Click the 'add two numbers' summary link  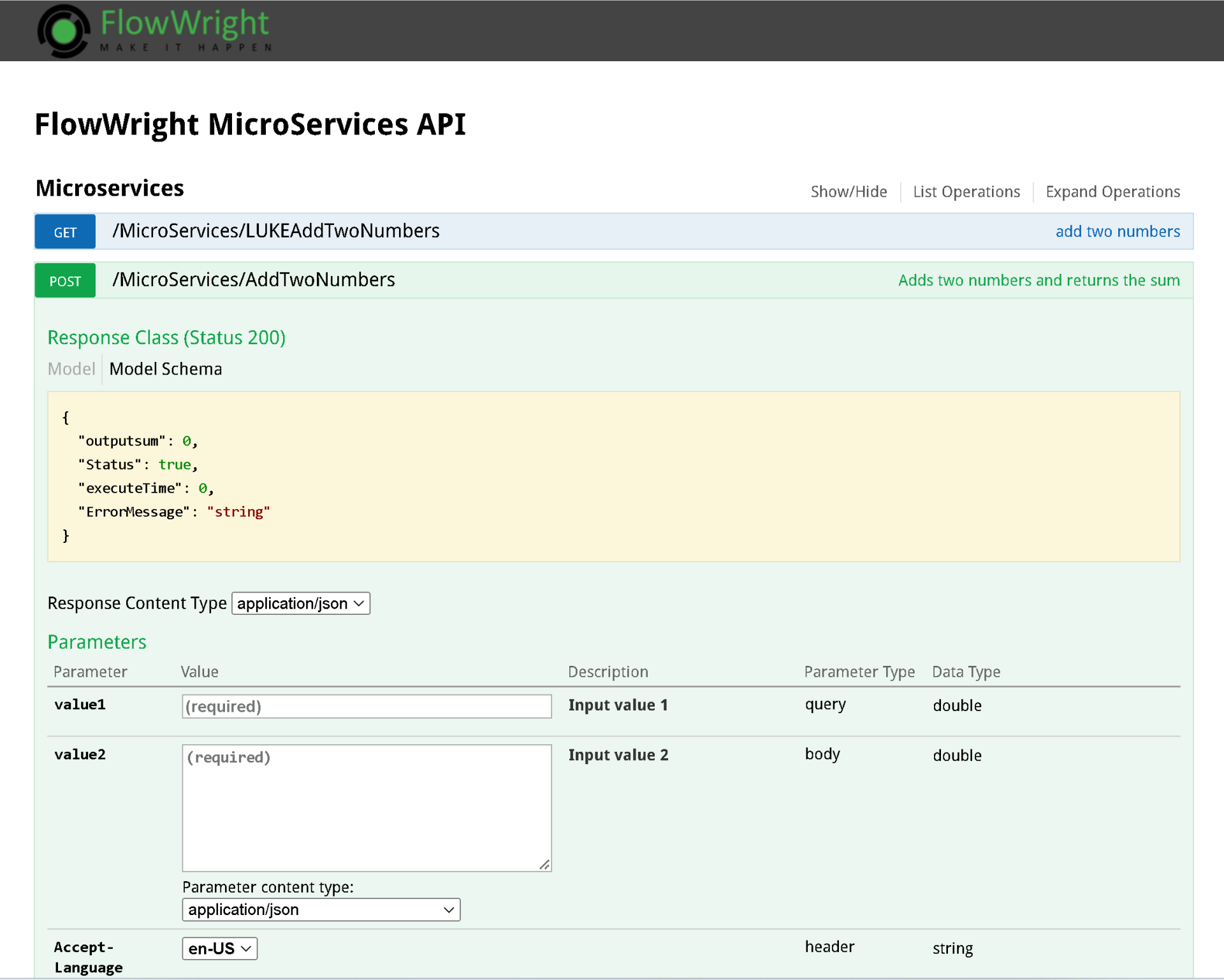pos(1117,231)
